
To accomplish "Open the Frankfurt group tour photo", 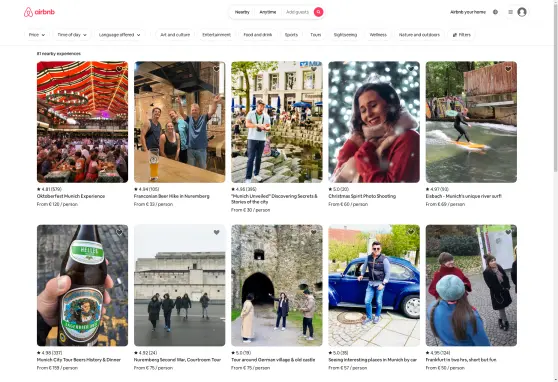I will coord(471,285).
